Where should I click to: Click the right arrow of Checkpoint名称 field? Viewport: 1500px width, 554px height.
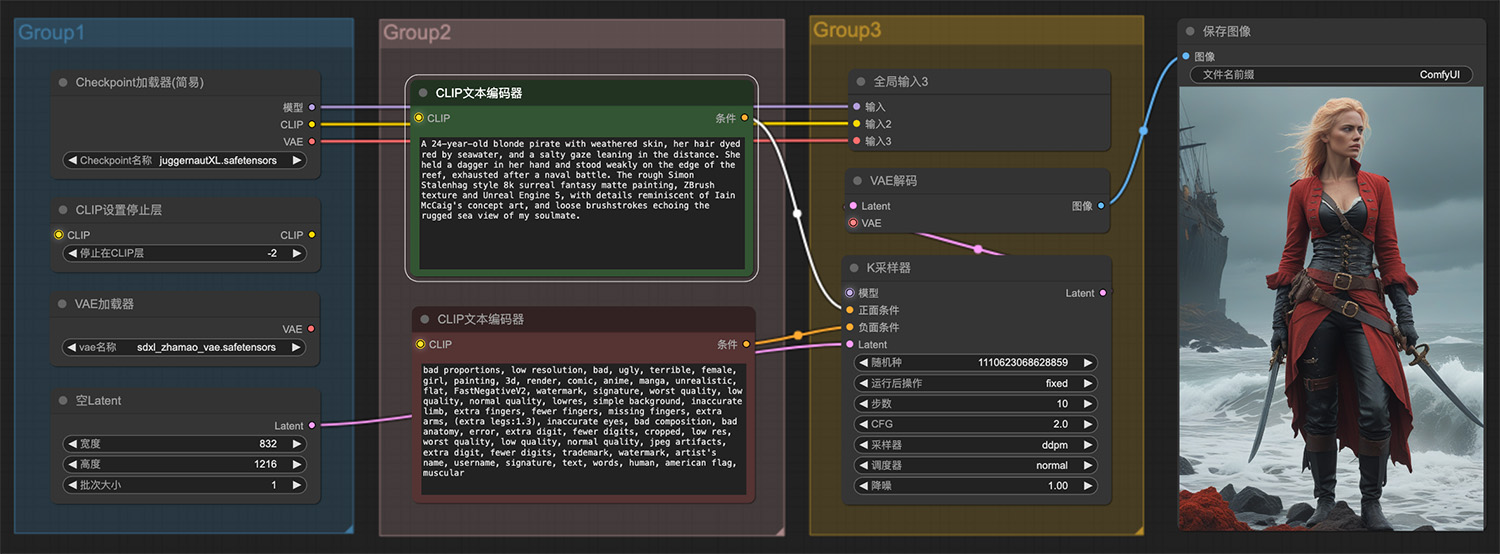coord(297,160)
